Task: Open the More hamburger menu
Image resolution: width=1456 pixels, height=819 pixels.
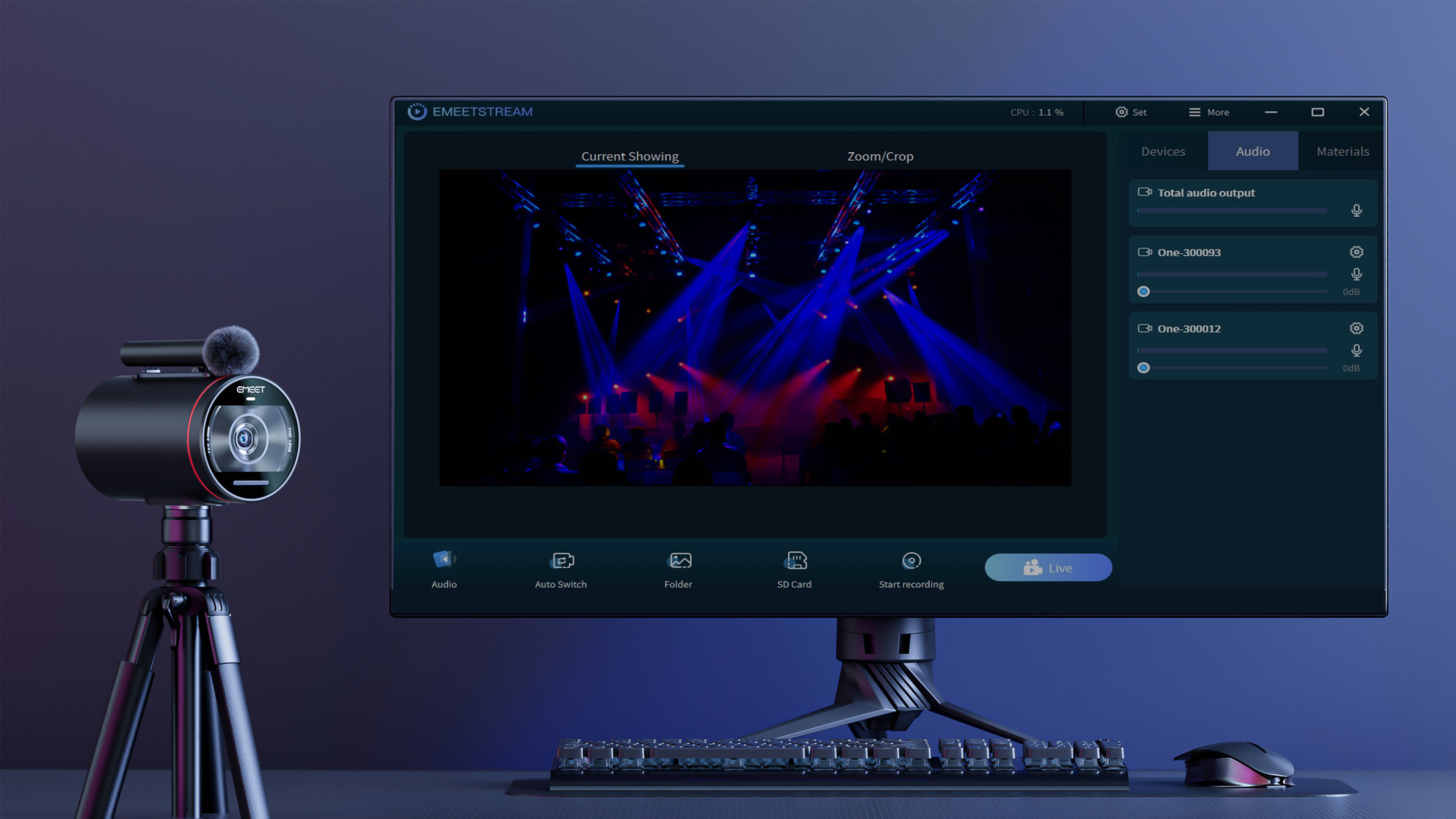Action: click(1194, 112)
